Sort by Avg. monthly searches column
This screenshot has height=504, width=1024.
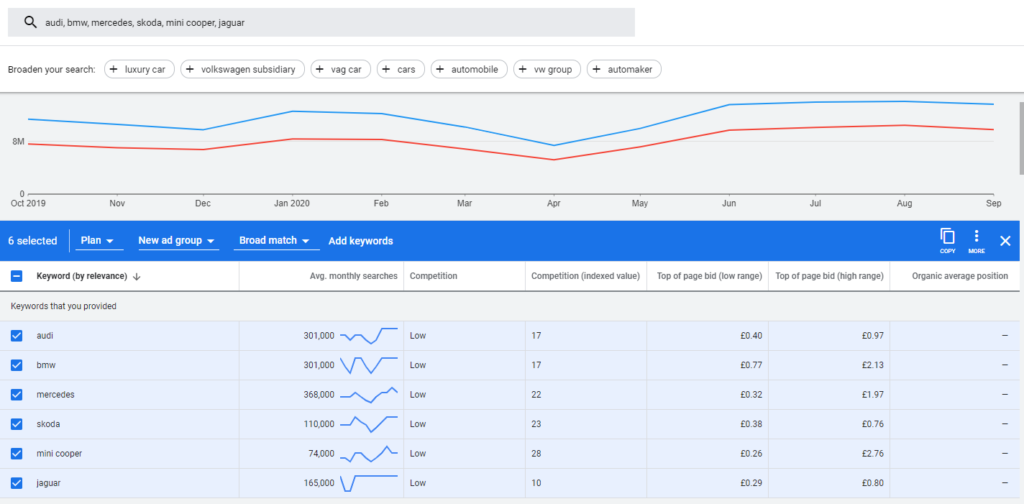[353, 276]
